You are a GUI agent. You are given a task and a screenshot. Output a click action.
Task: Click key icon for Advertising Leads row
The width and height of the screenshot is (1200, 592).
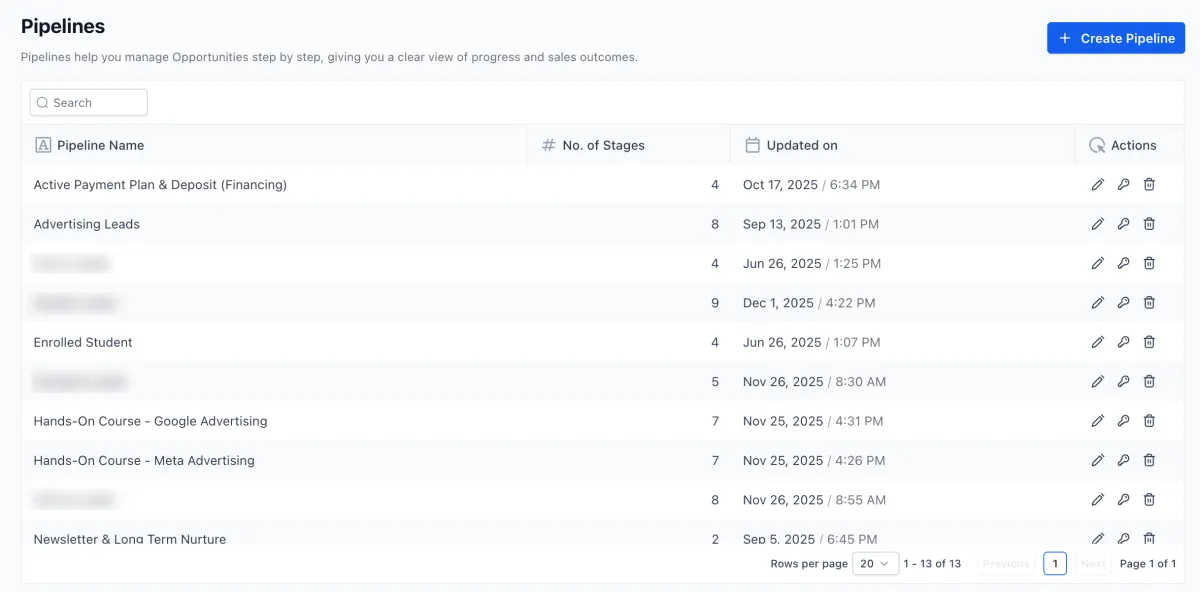(x=1123, y=224)
